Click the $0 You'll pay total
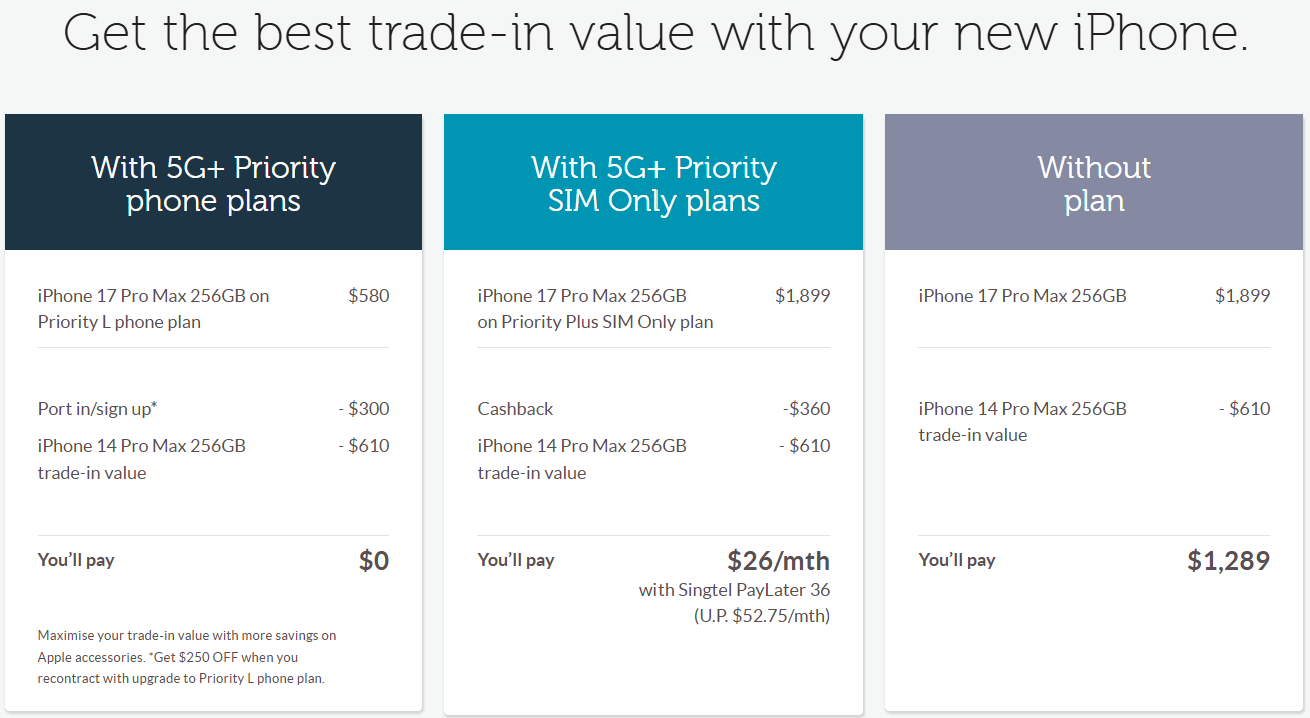The width and height of the screenshot is (1310, 718). [373, 561]
